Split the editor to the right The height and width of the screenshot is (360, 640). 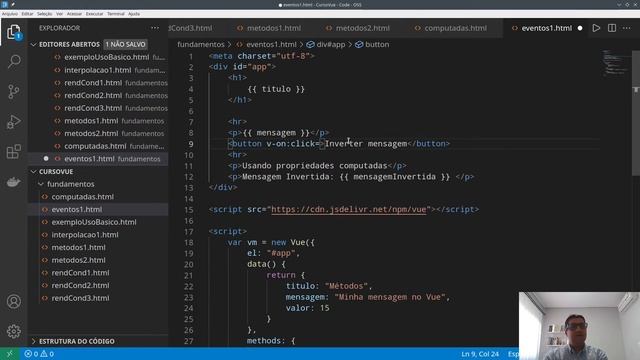click(x=612, y=28)
